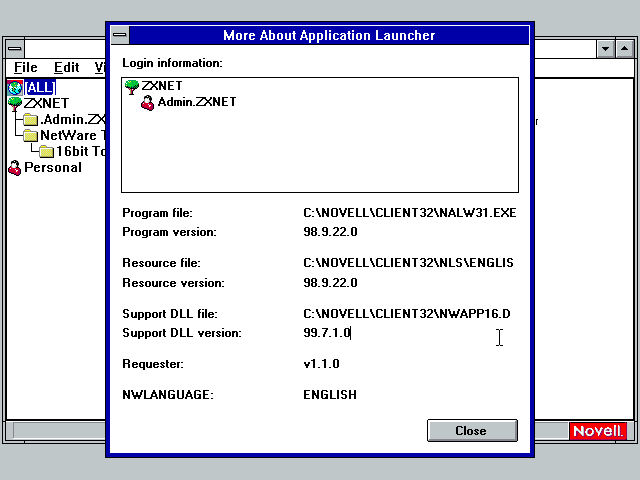Click Admin.ZXNET text in Login information list
640x480 pixels.
click(x=197, y=102)
